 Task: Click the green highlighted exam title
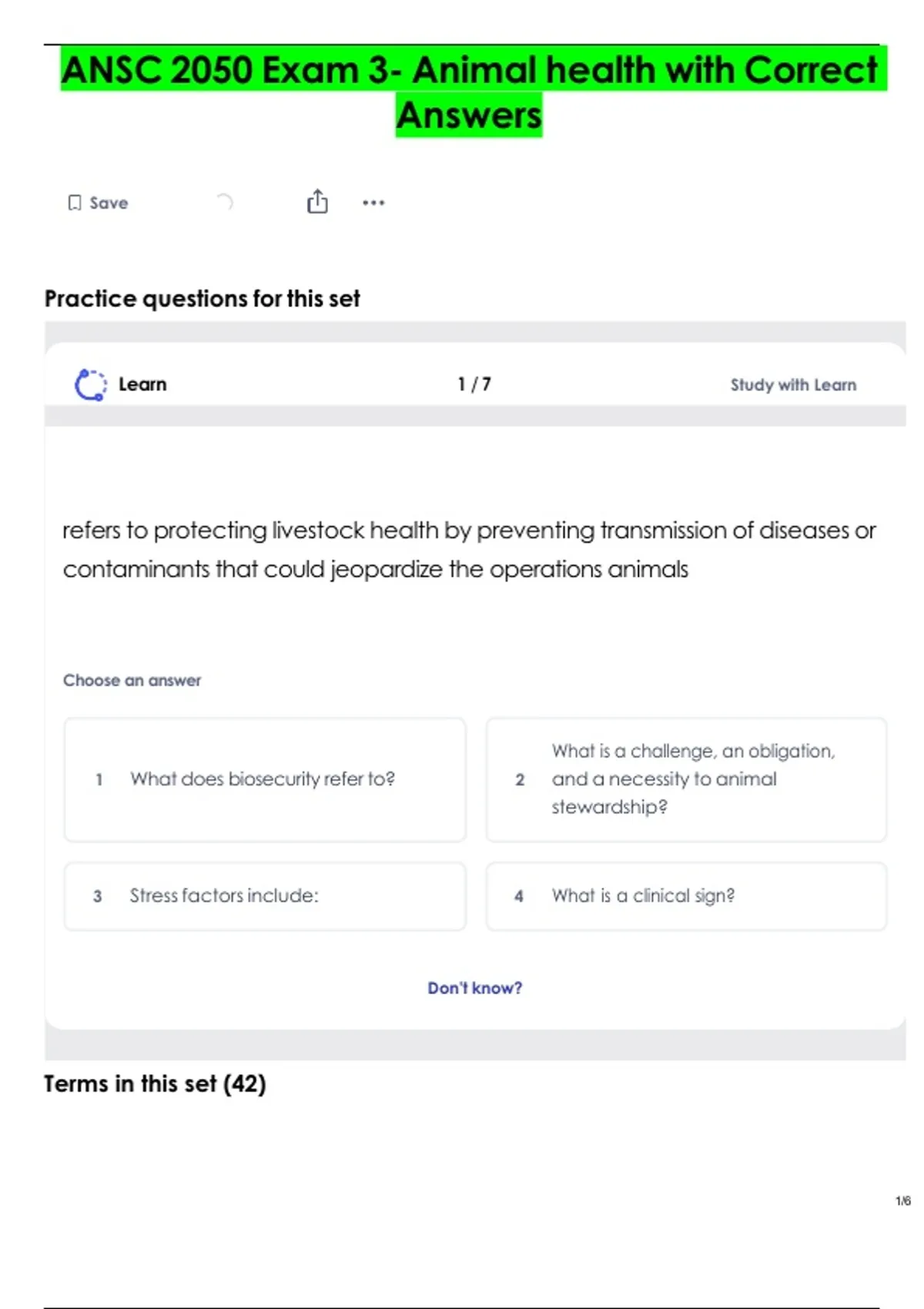[x=470, y=92]
